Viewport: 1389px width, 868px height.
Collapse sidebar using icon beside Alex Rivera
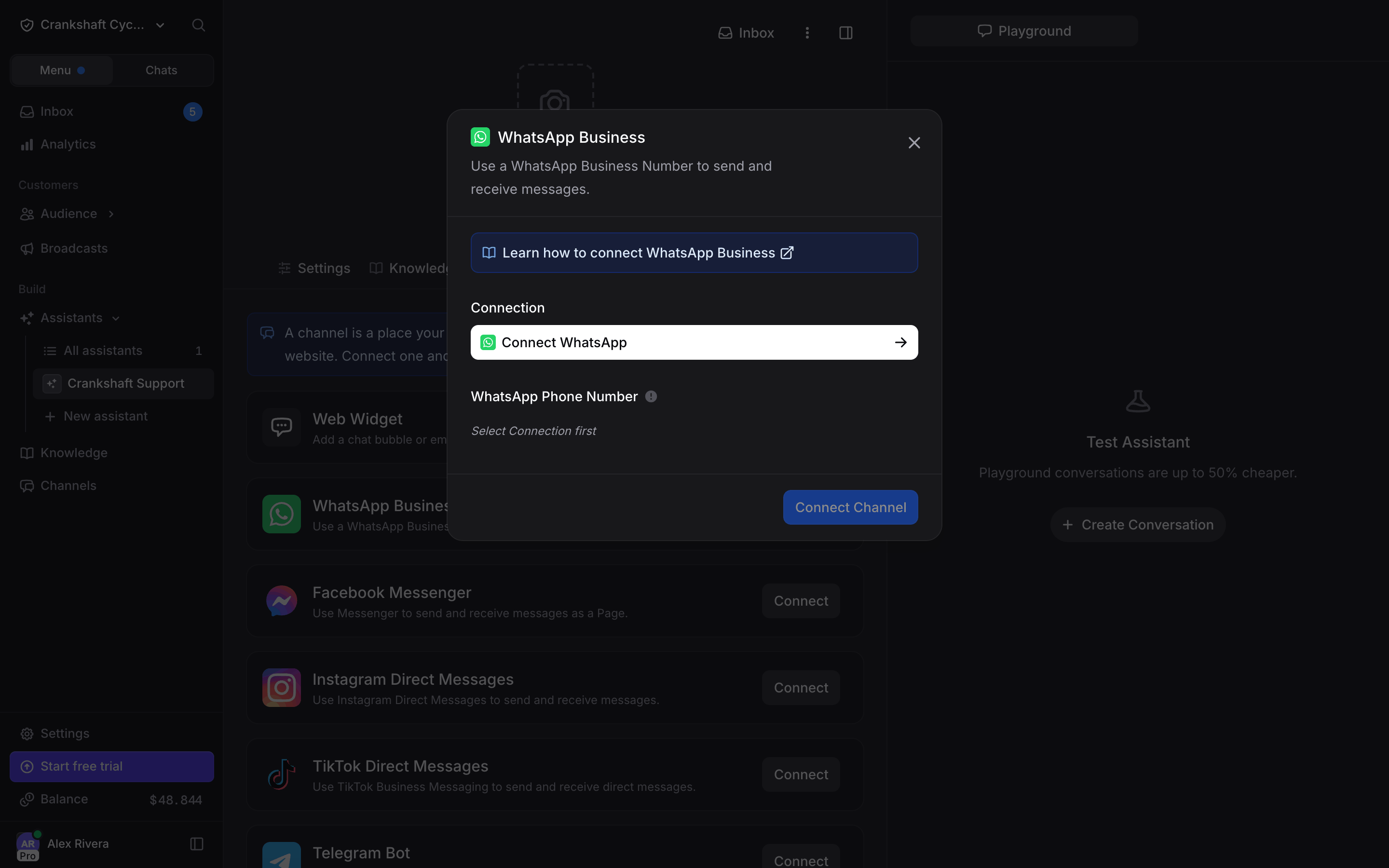pyautogui.click(x=197, y=844)
